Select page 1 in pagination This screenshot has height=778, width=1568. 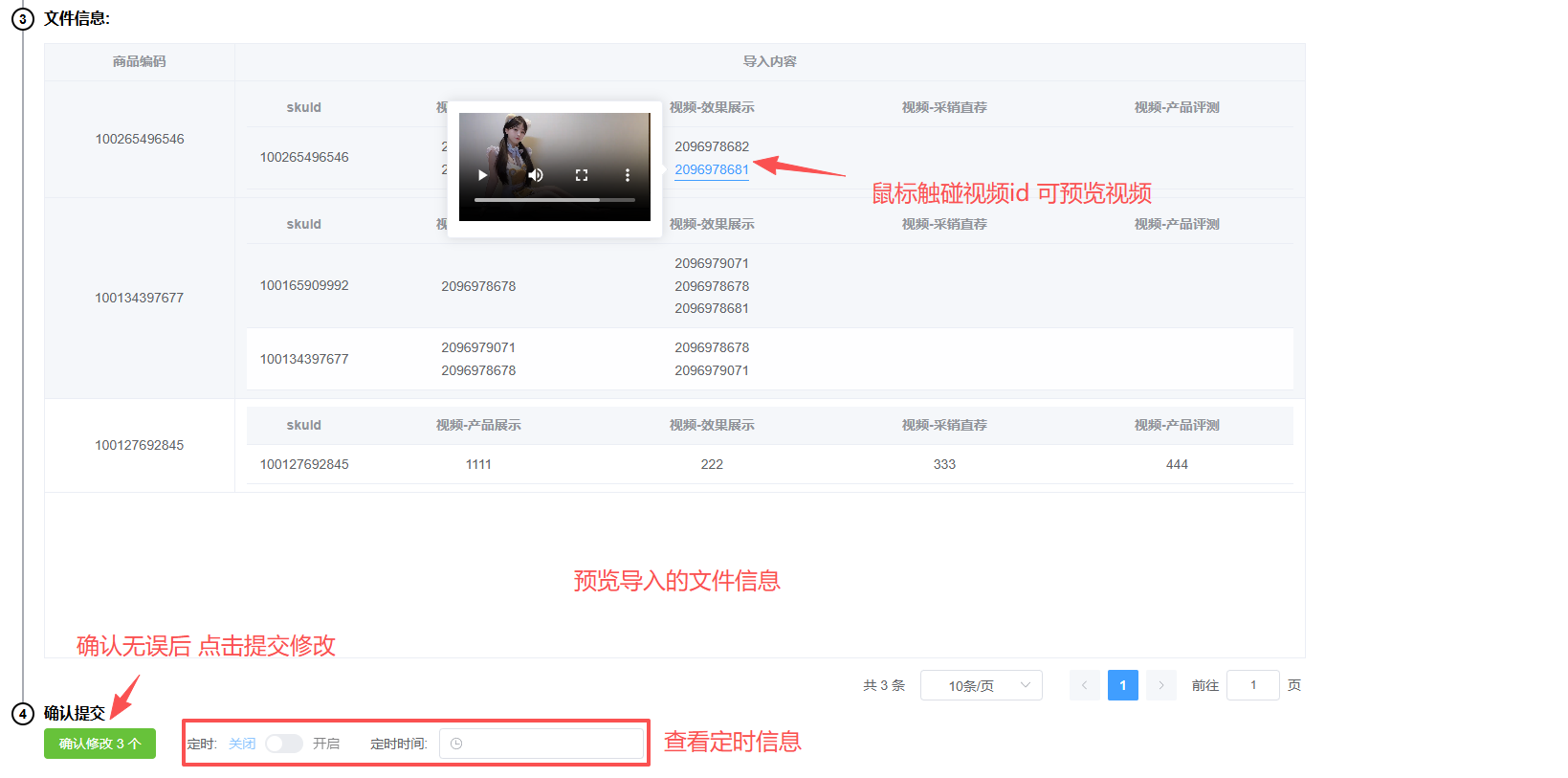(x=1122, y=685)
